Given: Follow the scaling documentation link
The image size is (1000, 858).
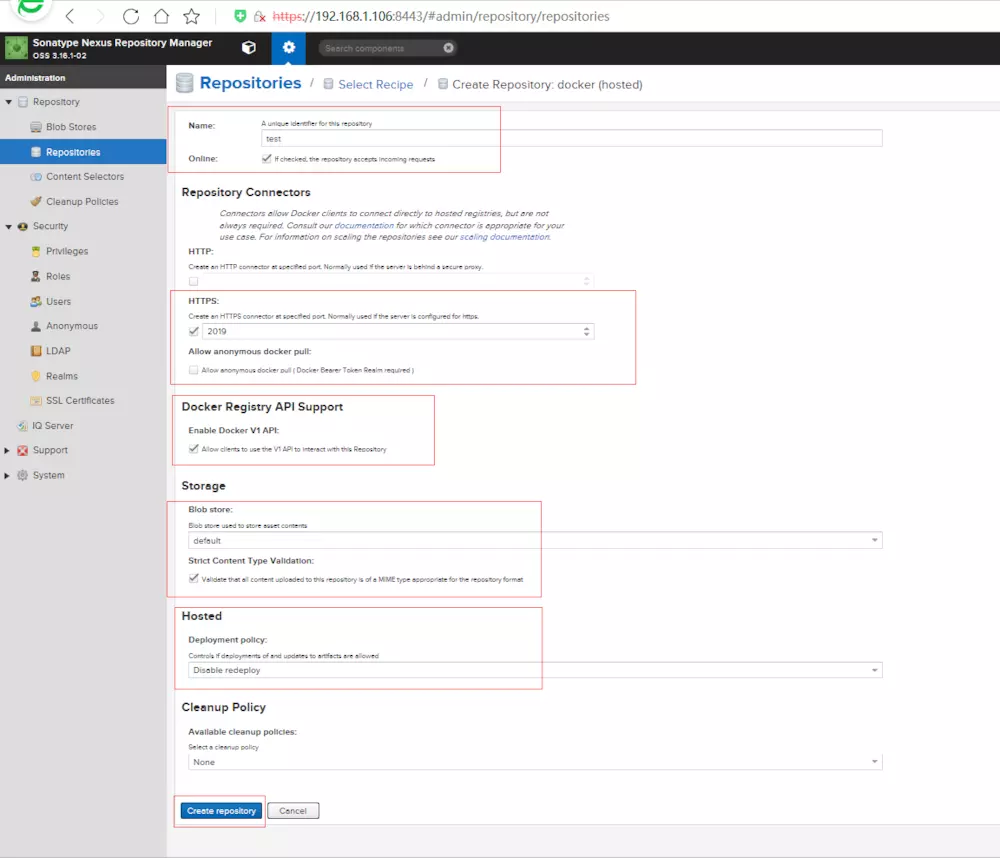Looking at the screenshot, I should point(504,237).
